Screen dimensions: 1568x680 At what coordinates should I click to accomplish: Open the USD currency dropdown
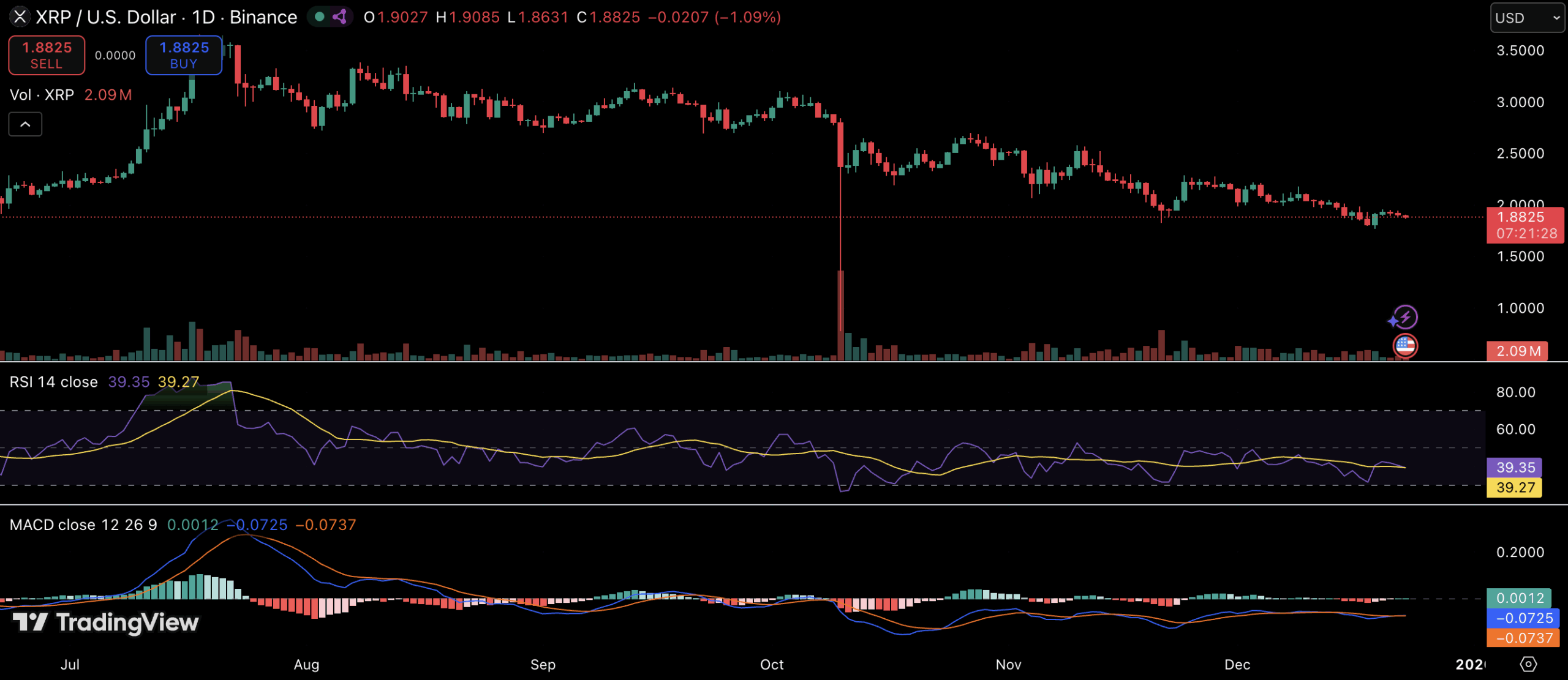(x=1526, y=18)
